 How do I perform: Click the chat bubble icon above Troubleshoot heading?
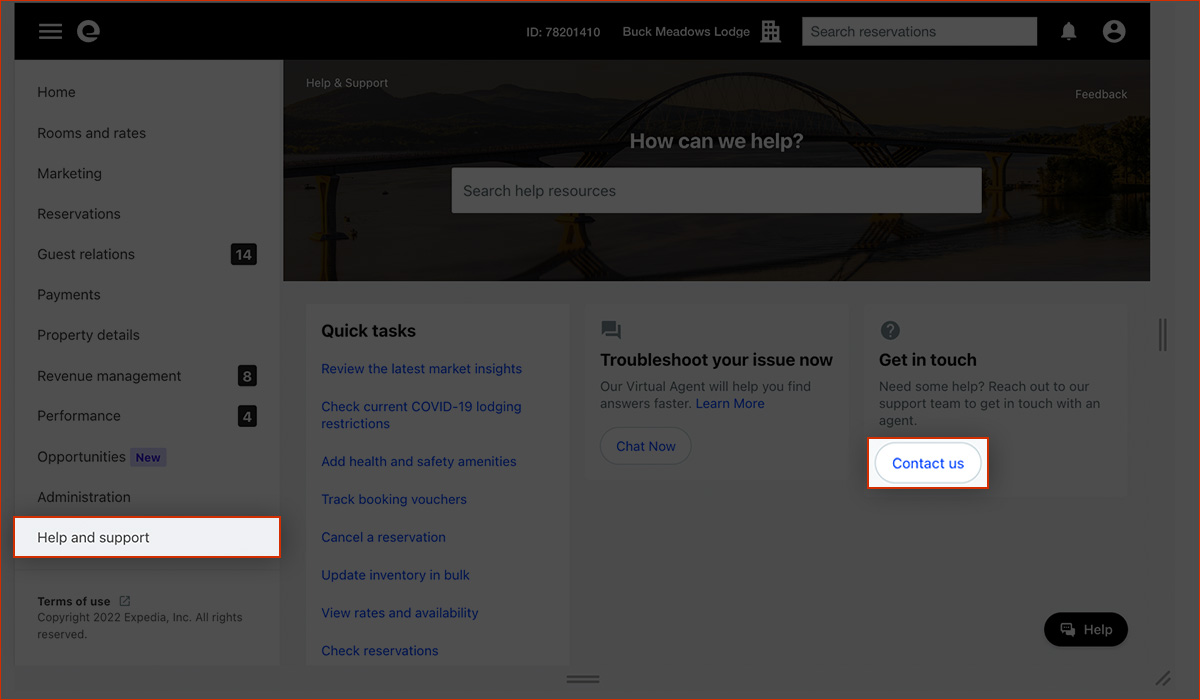pyautogui.click(x=611, y=330)
